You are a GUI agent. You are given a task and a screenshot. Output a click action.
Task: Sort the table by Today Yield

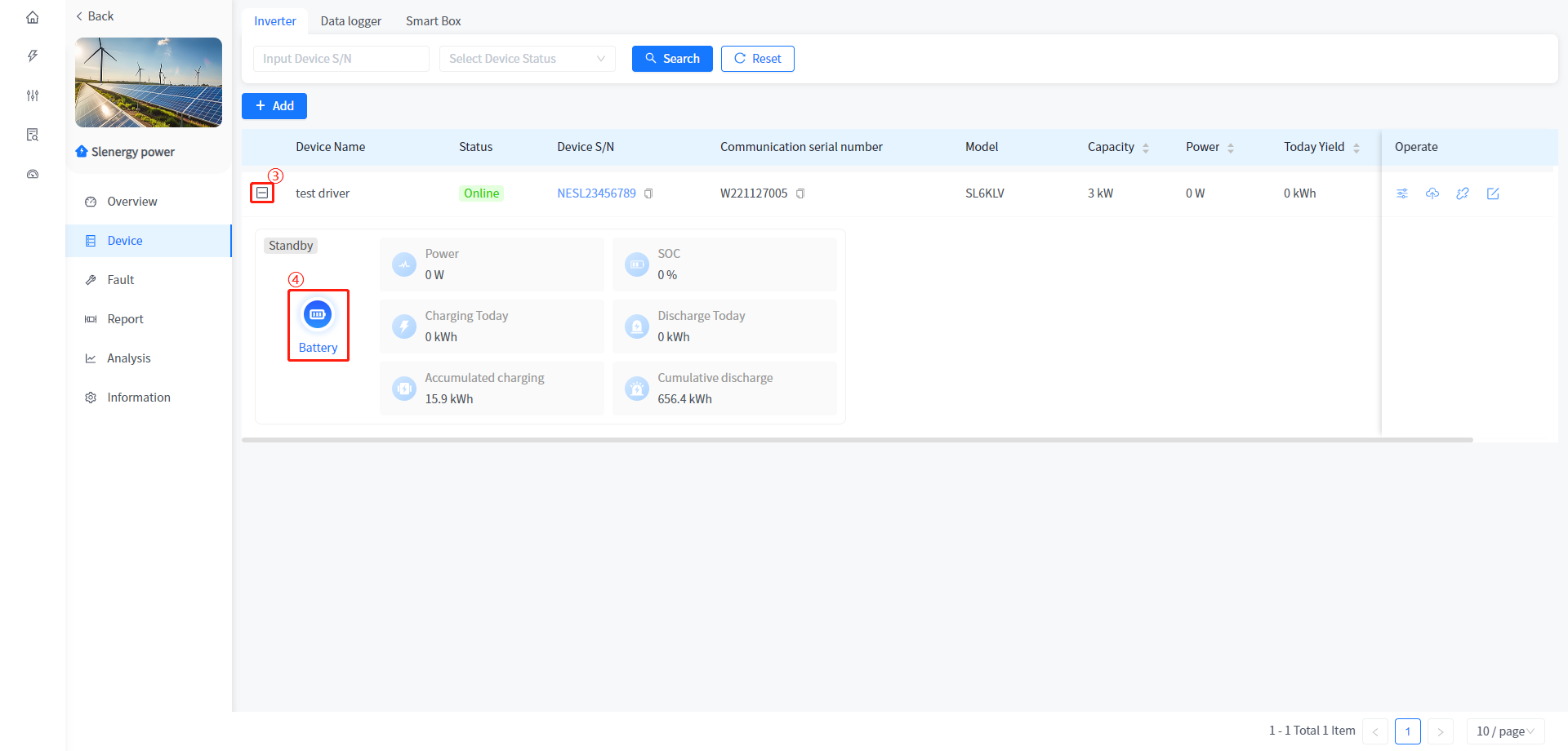(1356, 148)
